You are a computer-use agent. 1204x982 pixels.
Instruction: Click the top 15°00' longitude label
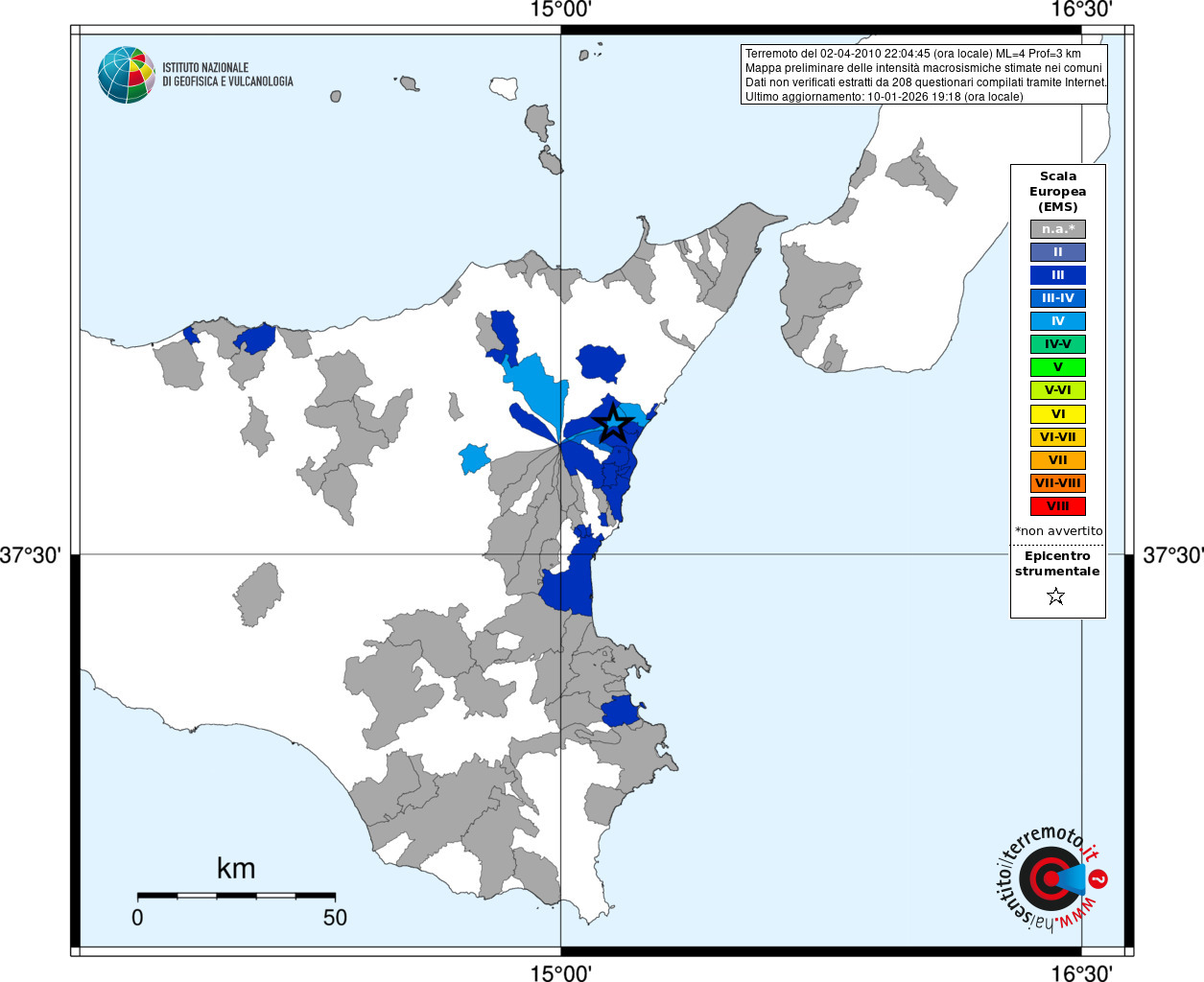[560, 10]
